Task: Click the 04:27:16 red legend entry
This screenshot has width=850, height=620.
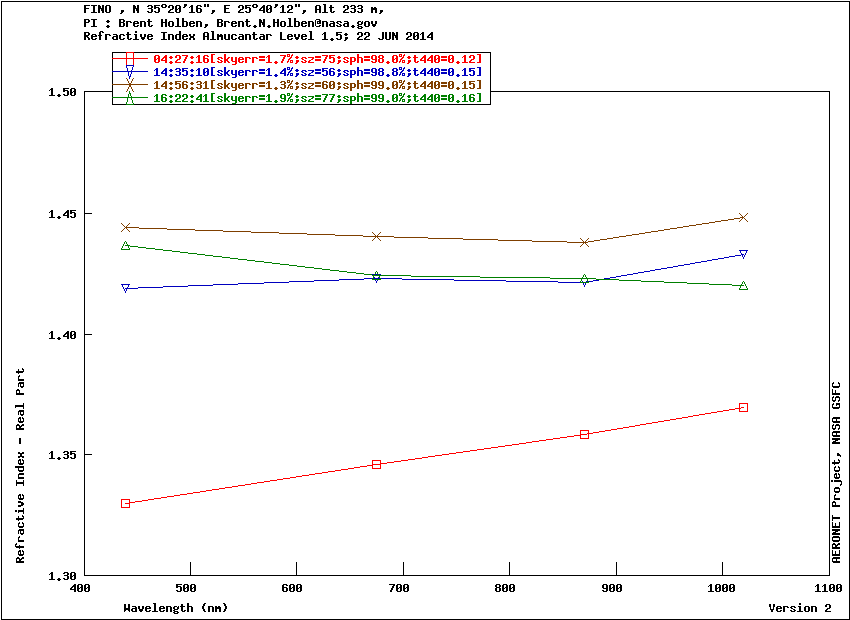Action: 317,59
